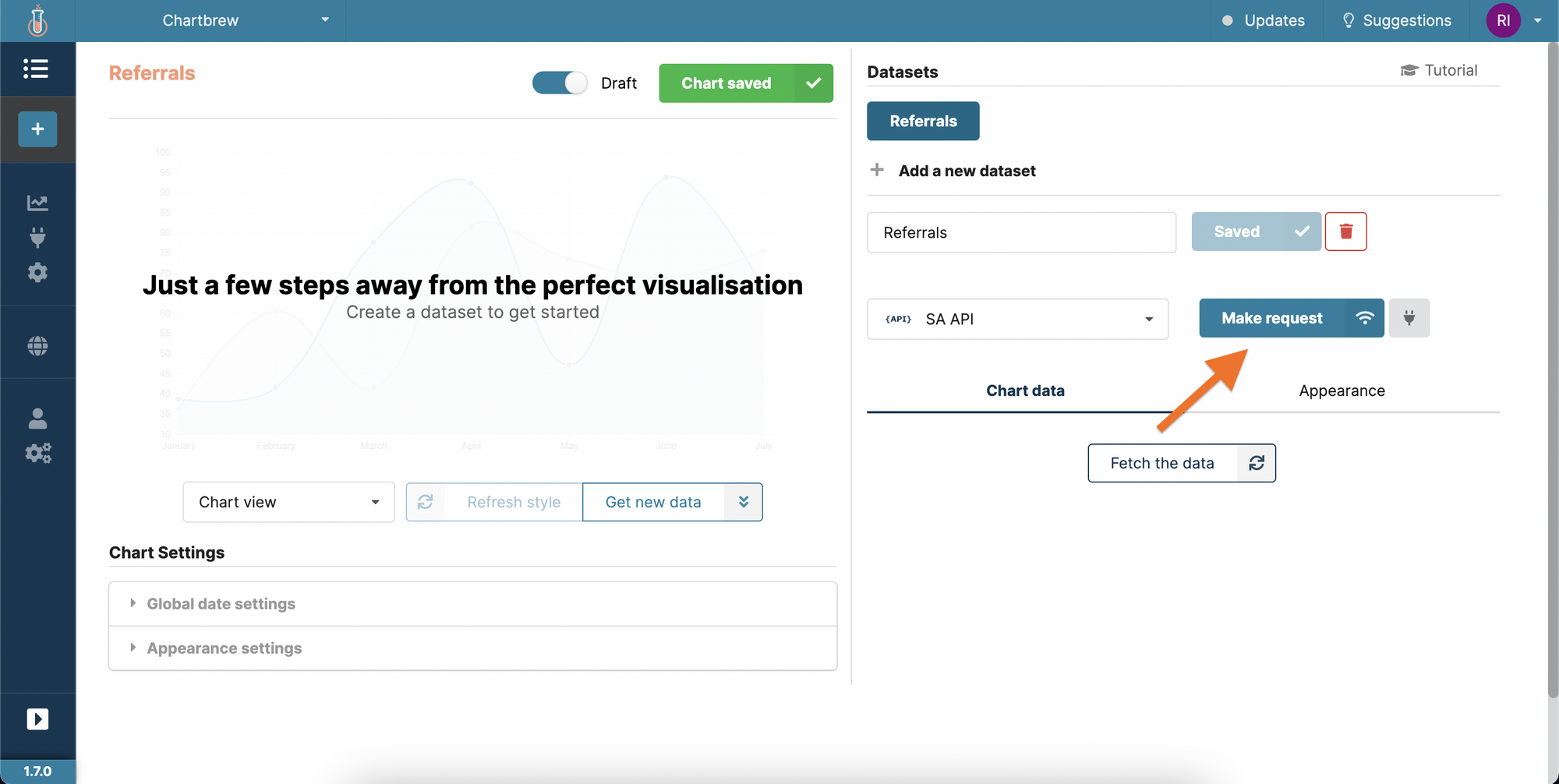Click the Make request button
Screen dimensions: 1559x784
[1271, 318]
